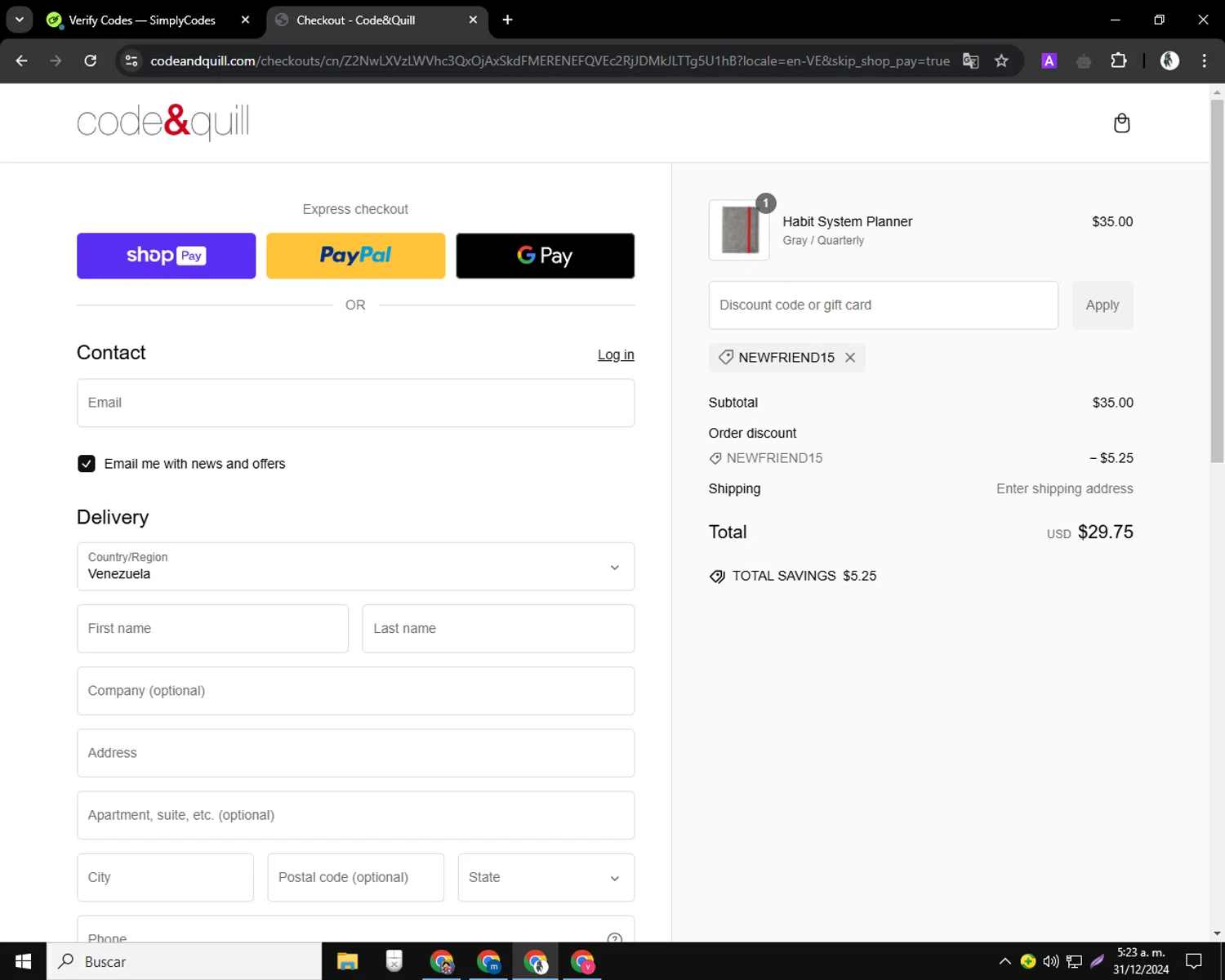Viewport: 1225px width, 980px height.
Task: Apply the discount code
Action: coord(1102,305)
